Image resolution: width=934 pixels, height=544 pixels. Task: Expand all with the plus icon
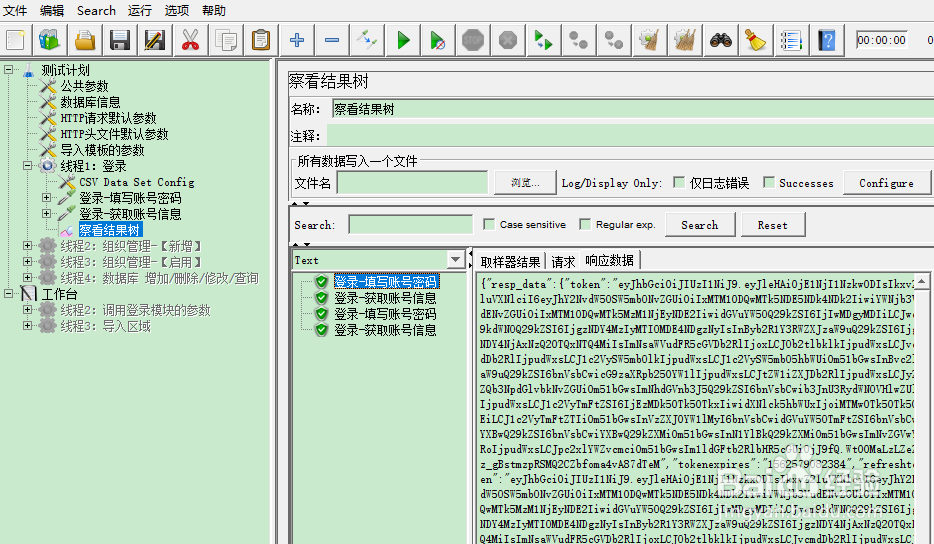[297, 41]
